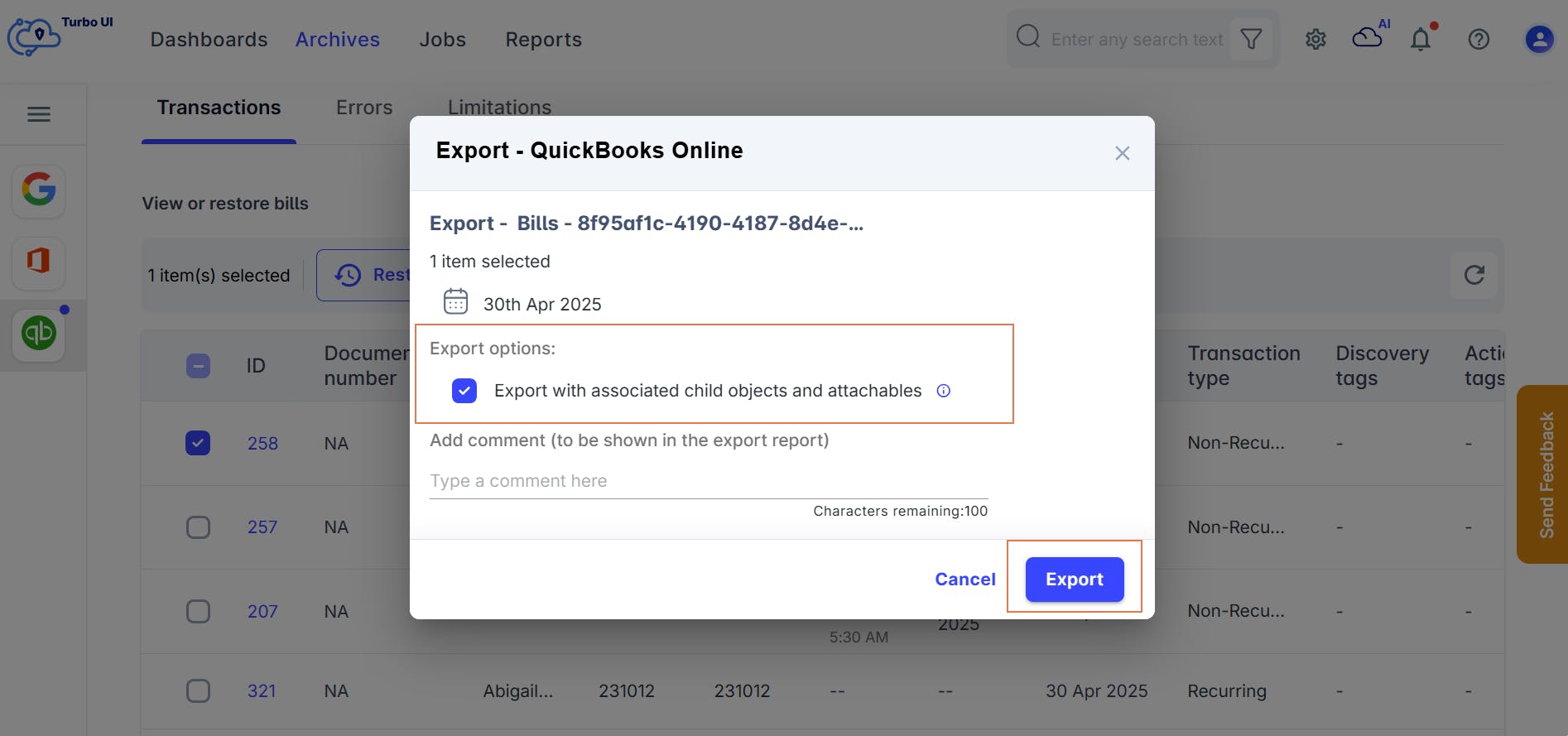Screen dimensions: 1568x736
Task: Click the refresh icon in toolbar
Action: click(x=1474, y=275)
